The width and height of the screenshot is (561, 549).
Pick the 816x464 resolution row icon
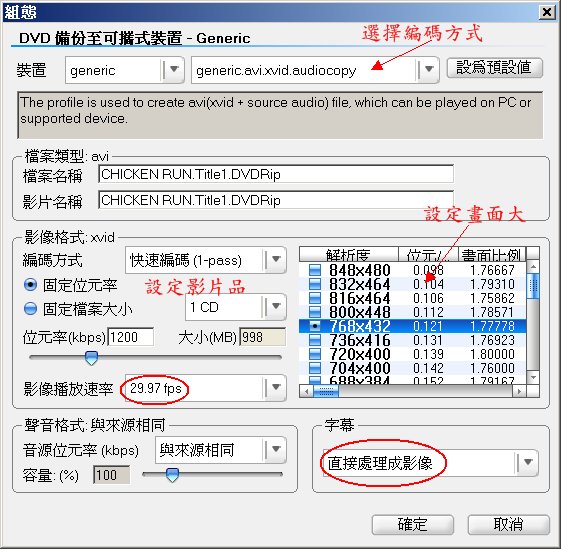(315, 298)
